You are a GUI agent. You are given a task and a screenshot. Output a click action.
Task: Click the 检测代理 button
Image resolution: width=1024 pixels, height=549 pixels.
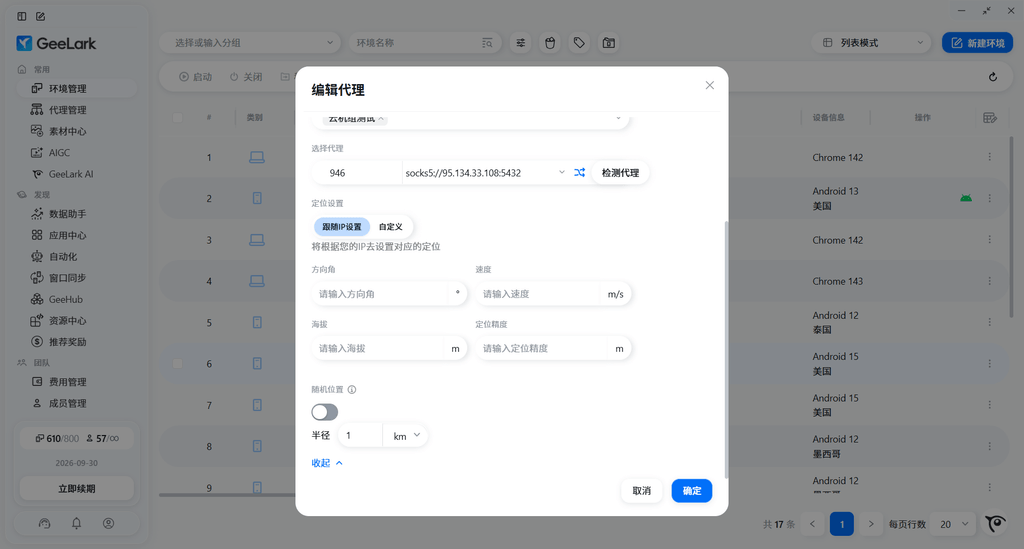[x=620, y=173]
